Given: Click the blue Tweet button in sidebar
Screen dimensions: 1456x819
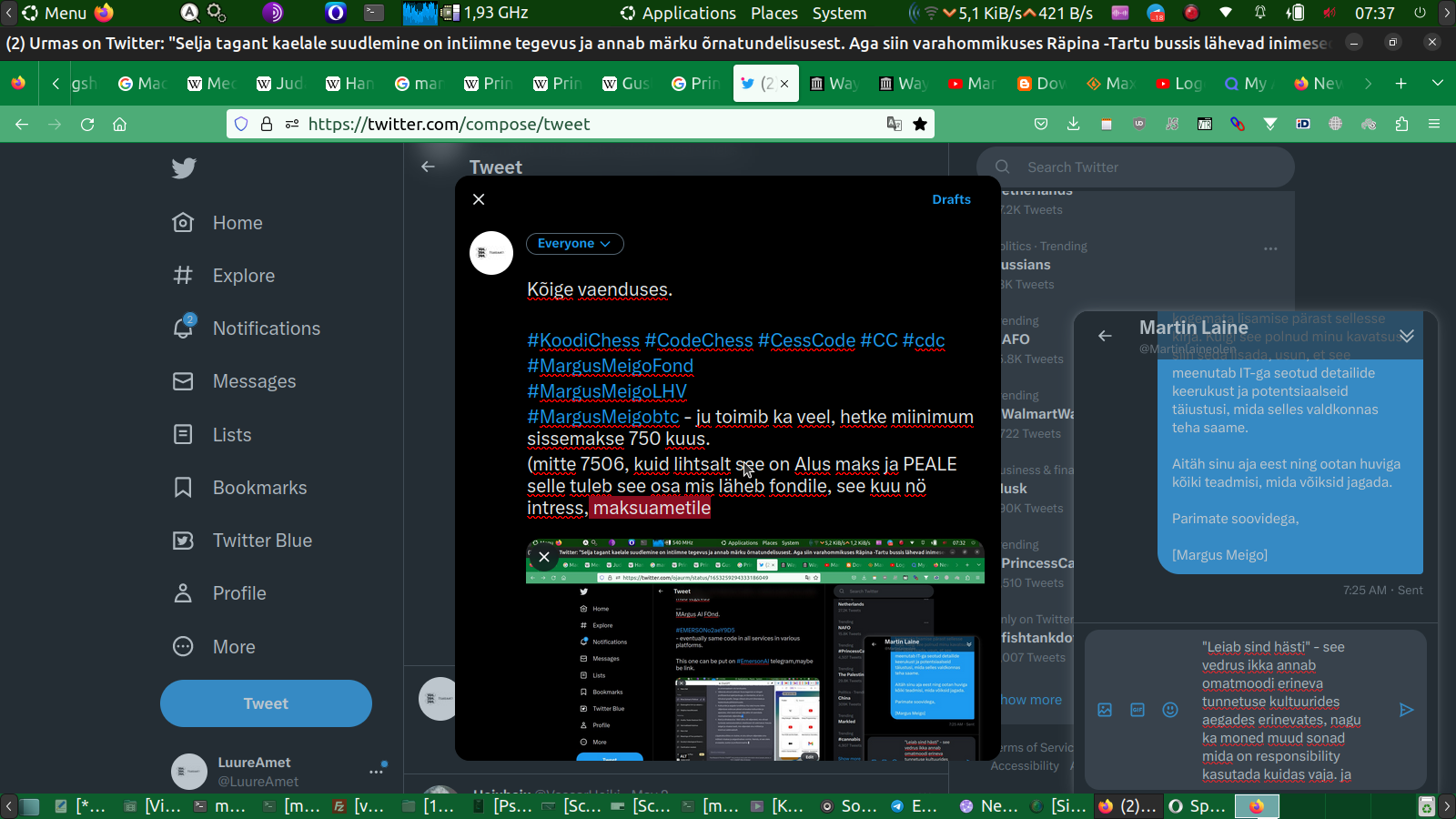Looking at the screenshot, I should [266, 703].
